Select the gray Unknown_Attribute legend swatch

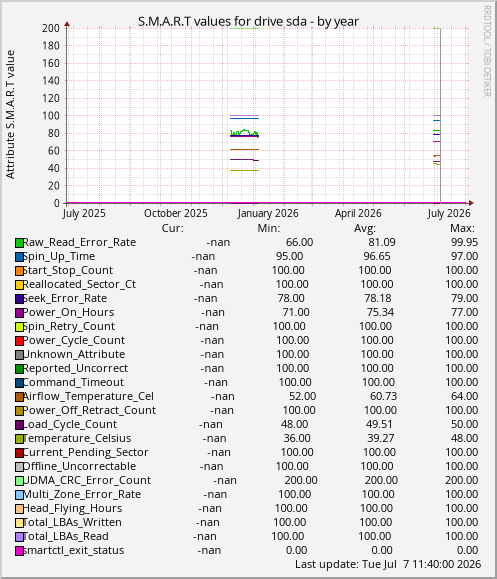point(19,355)
